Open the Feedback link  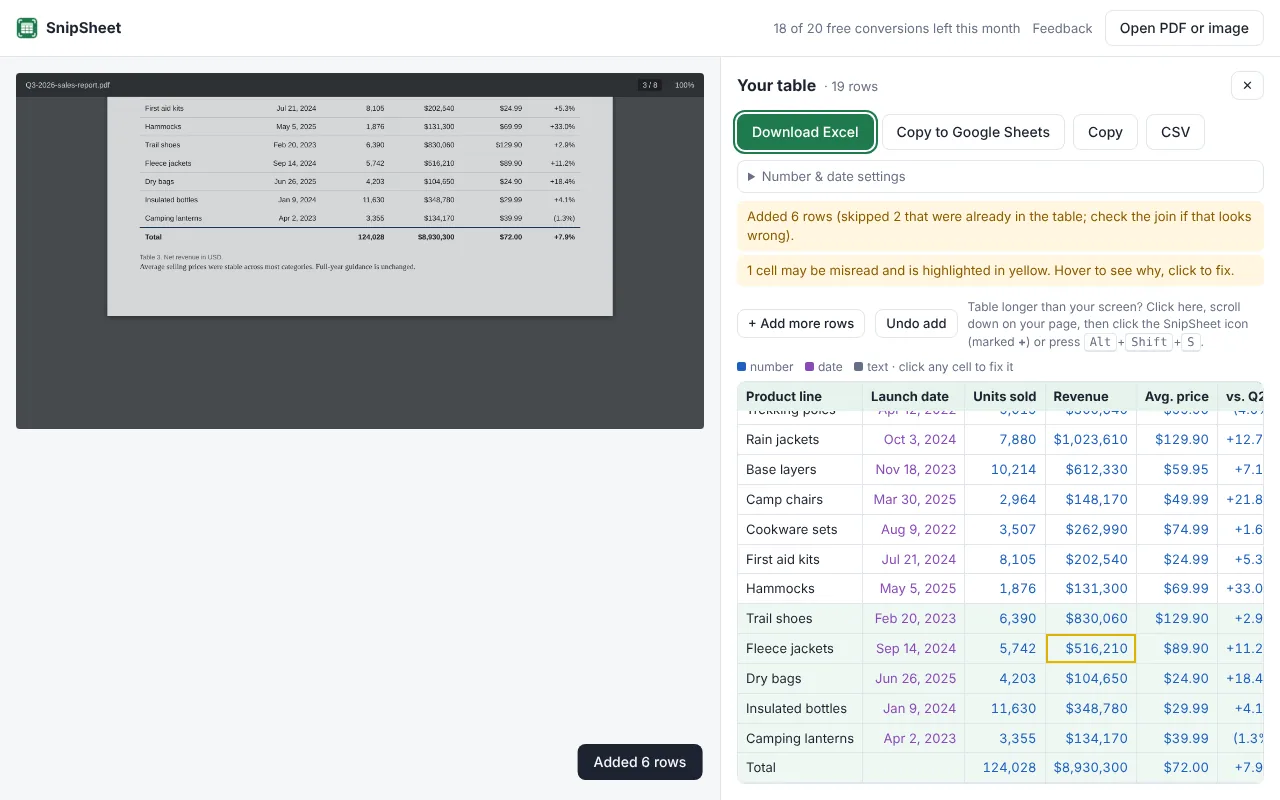point(1062,28)
